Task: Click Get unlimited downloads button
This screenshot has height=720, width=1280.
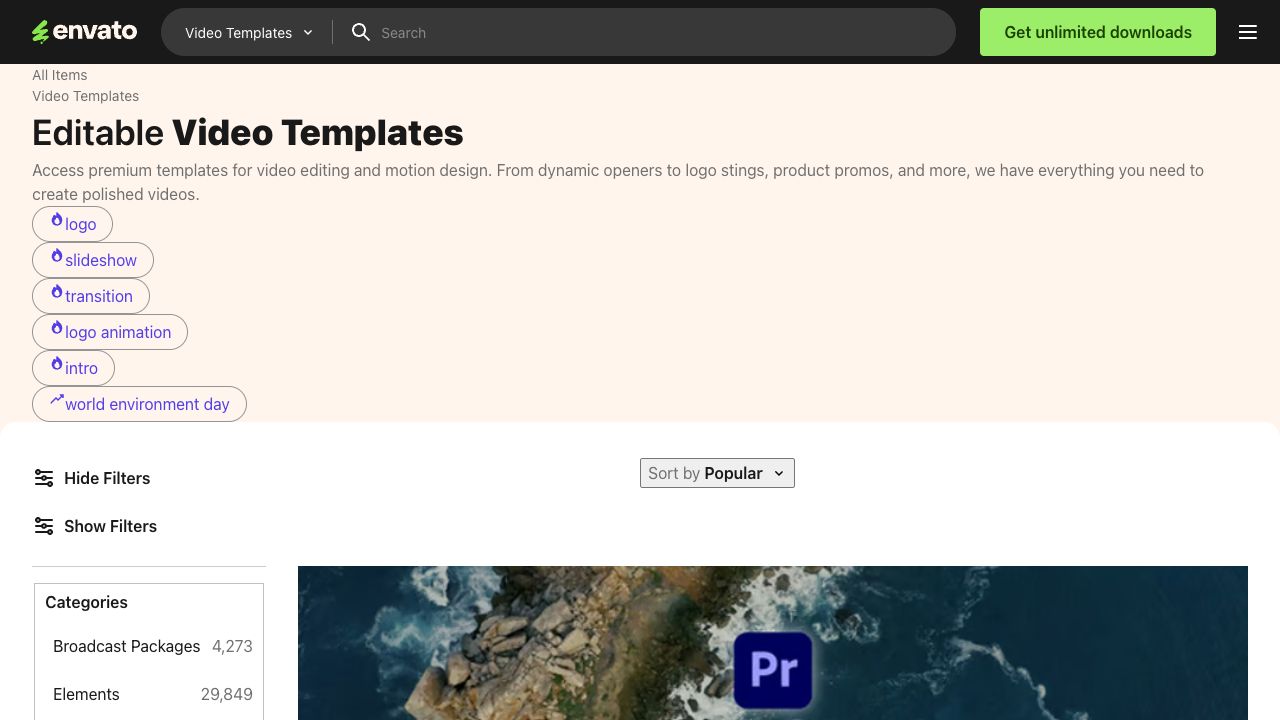Action: point(1097,32)
